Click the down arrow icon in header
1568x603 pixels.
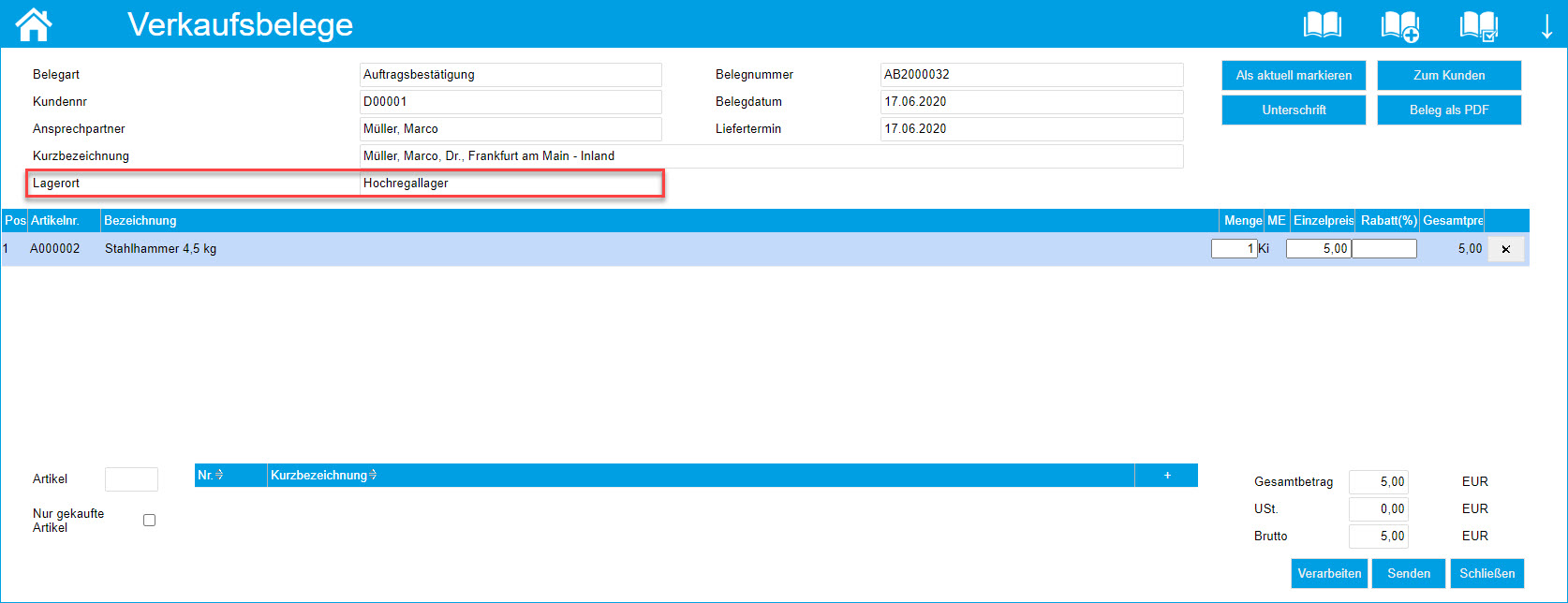[x=1546, y=26]
